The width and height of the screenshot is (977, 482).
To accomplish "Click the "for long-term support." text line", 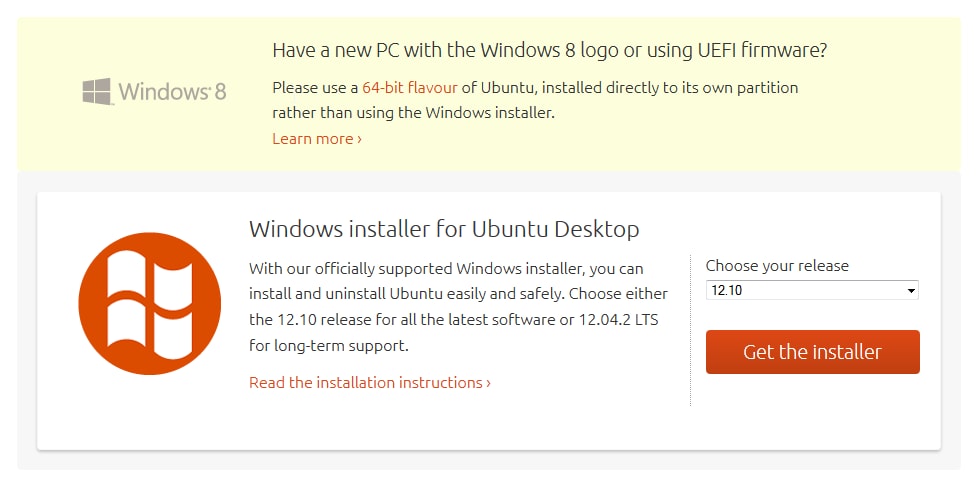I will point(329,345).
